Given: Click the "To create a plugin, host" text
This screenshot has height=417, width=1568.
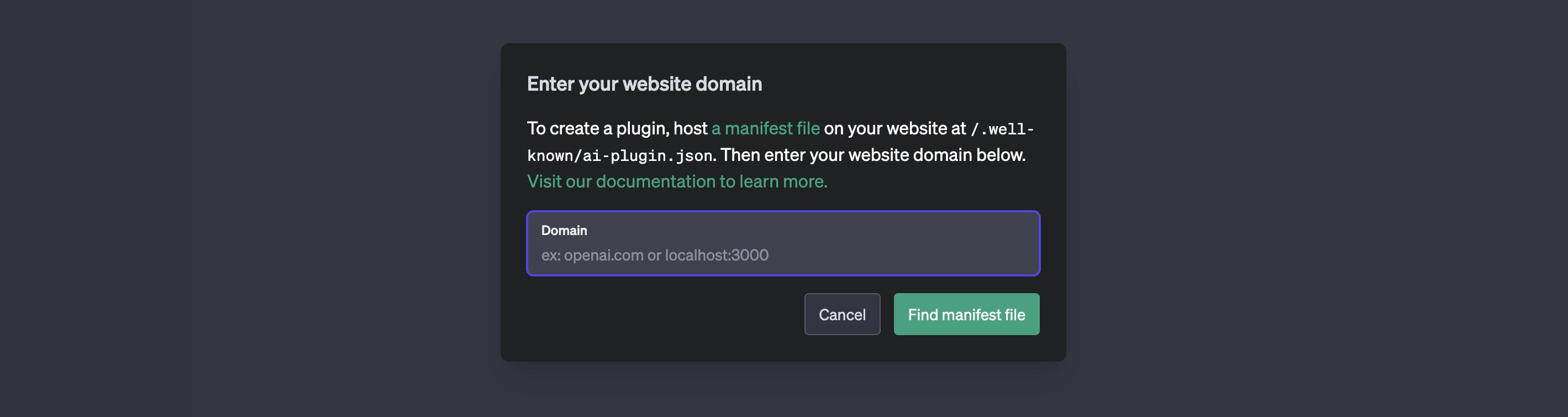Looking at the screenshot, I should pos(617,128).
